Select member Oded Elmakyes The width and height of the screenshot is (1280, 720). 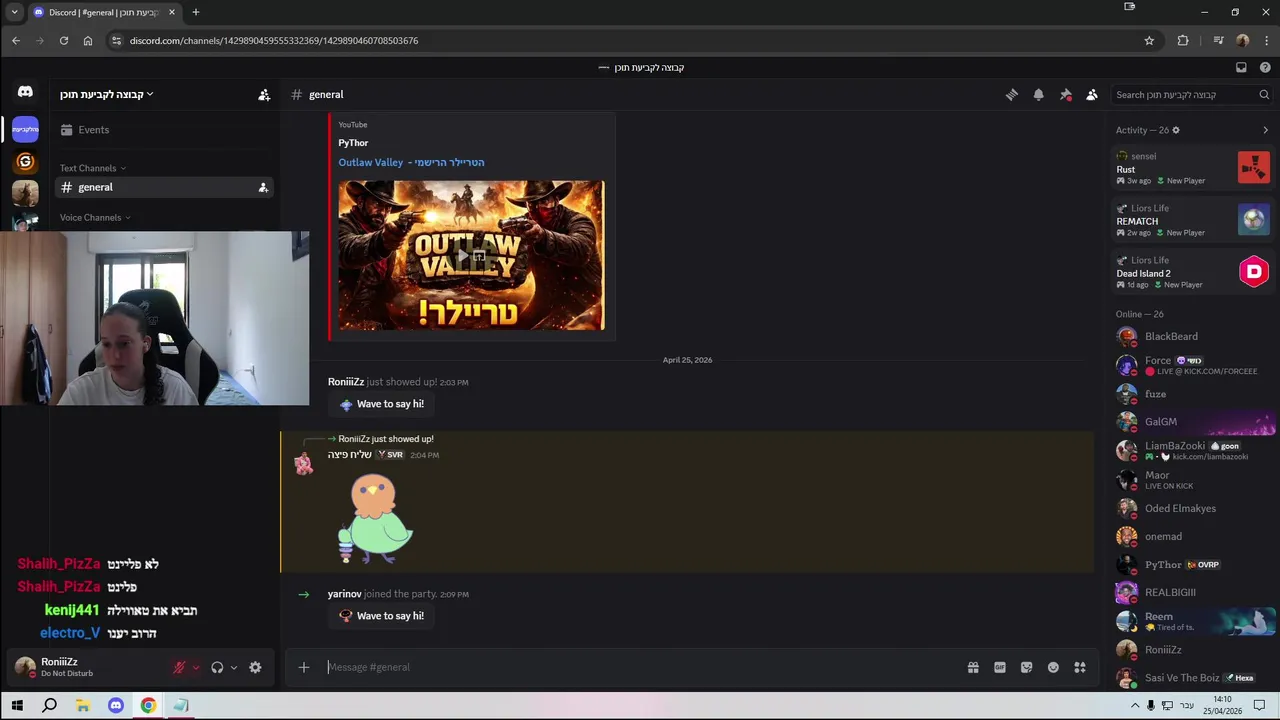pyautogui.click(x=1193, y=508)
